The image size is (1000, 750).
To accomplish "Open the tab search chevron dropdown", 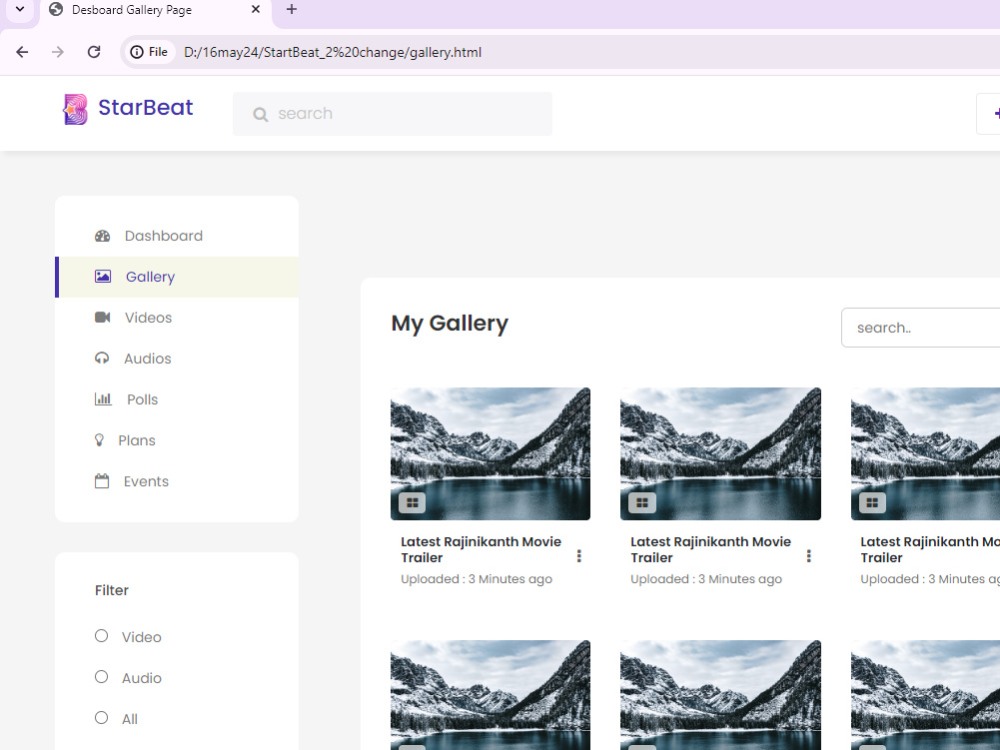I will [20, 10].
